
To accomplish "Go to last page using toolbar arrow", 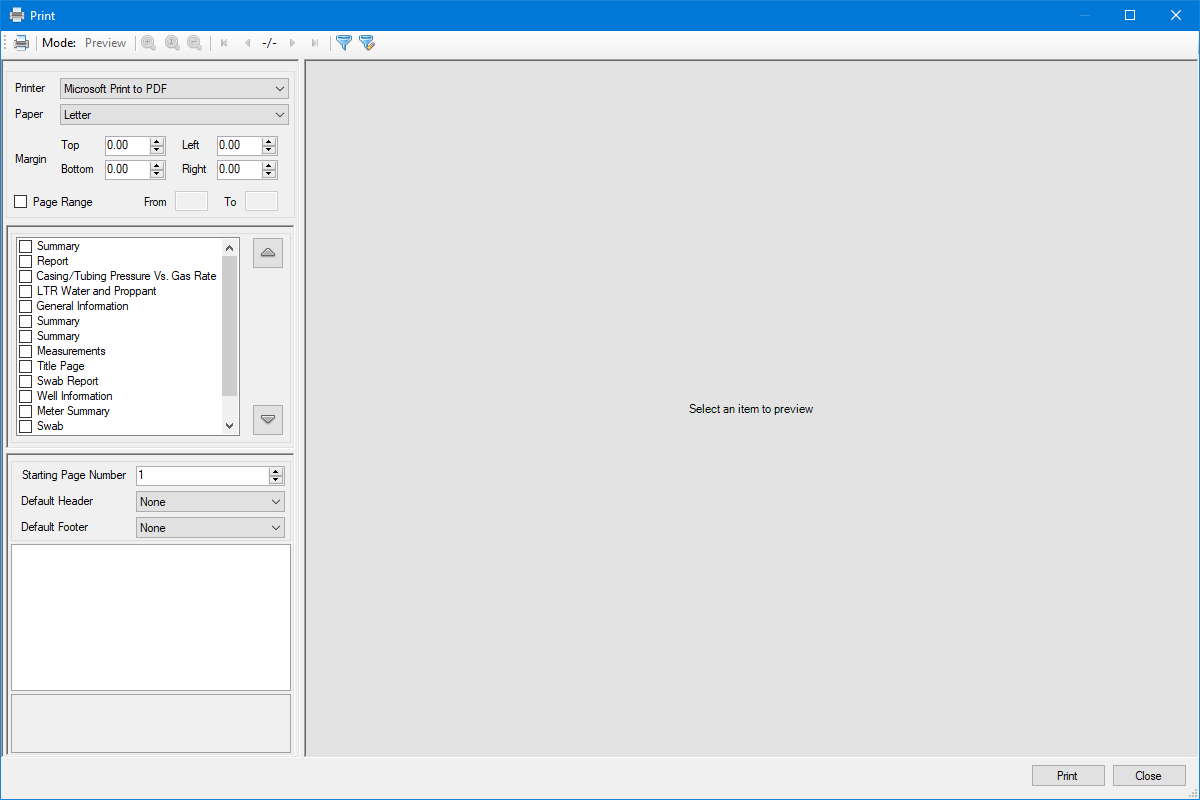I will (315, 43).
